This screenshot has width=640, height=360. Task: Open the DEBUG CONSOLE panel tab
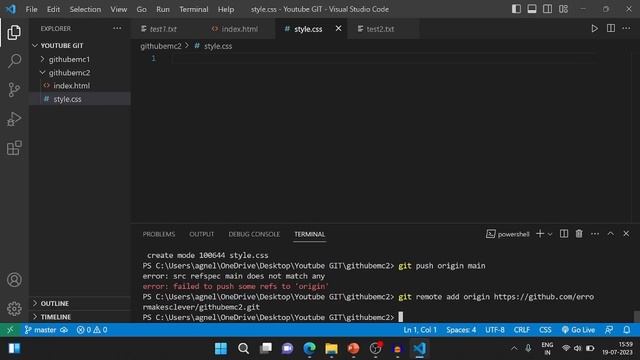tap(254, 234)
